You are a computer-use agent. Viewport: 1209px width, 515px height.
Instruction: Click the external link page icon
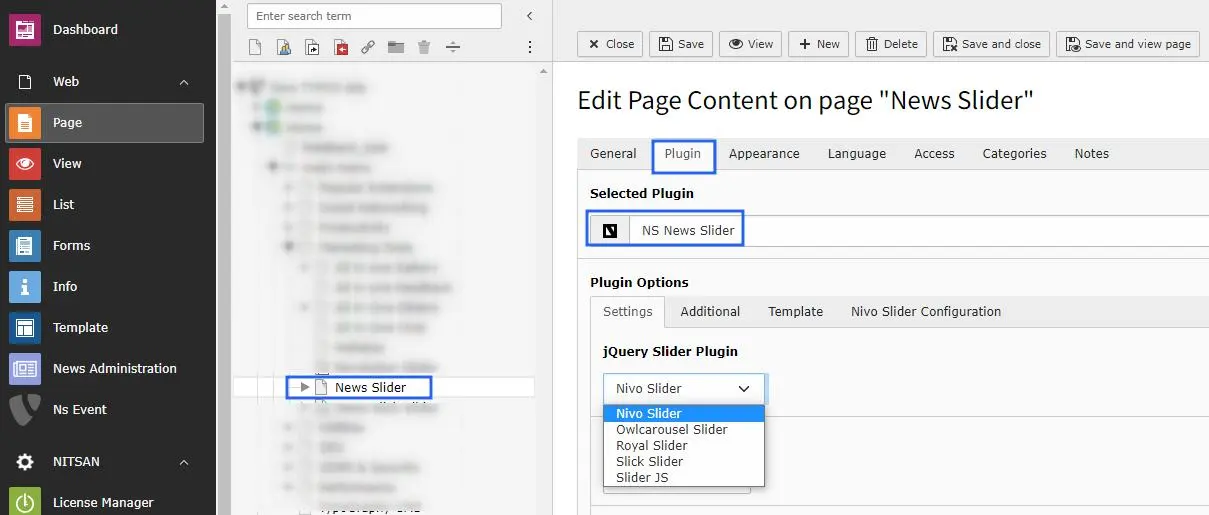pos(368,47)
